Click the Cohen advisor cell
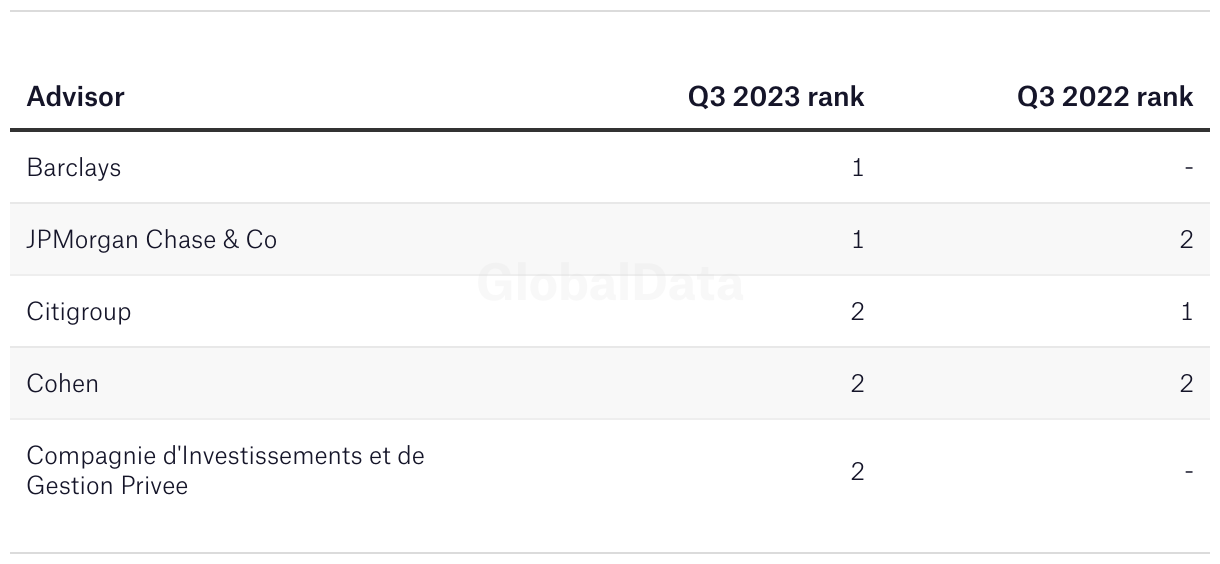The image size is (1220, 564). point(63,384)
